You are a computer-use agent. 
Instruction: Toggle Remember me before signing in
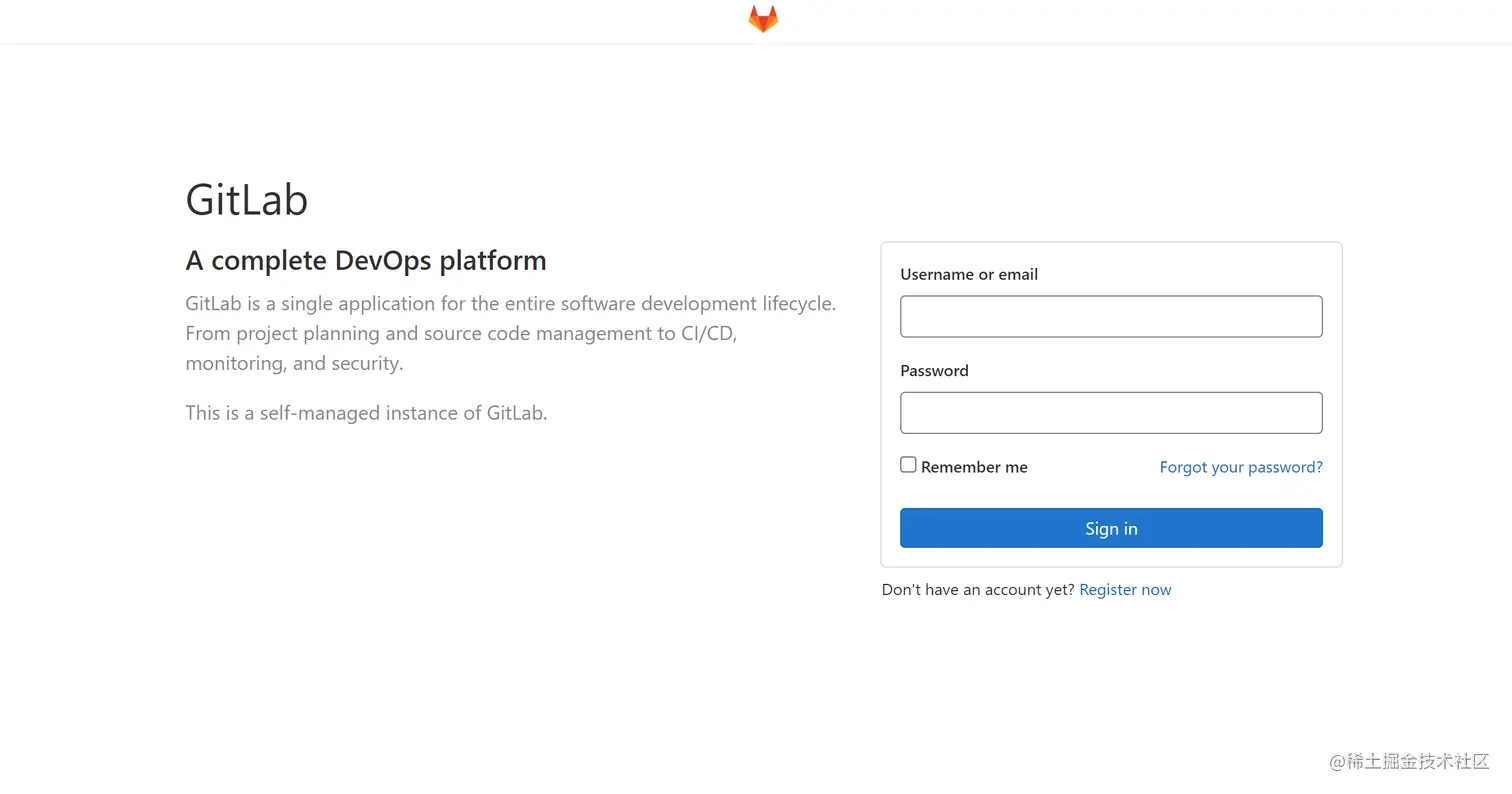click(x=908, y=464)
